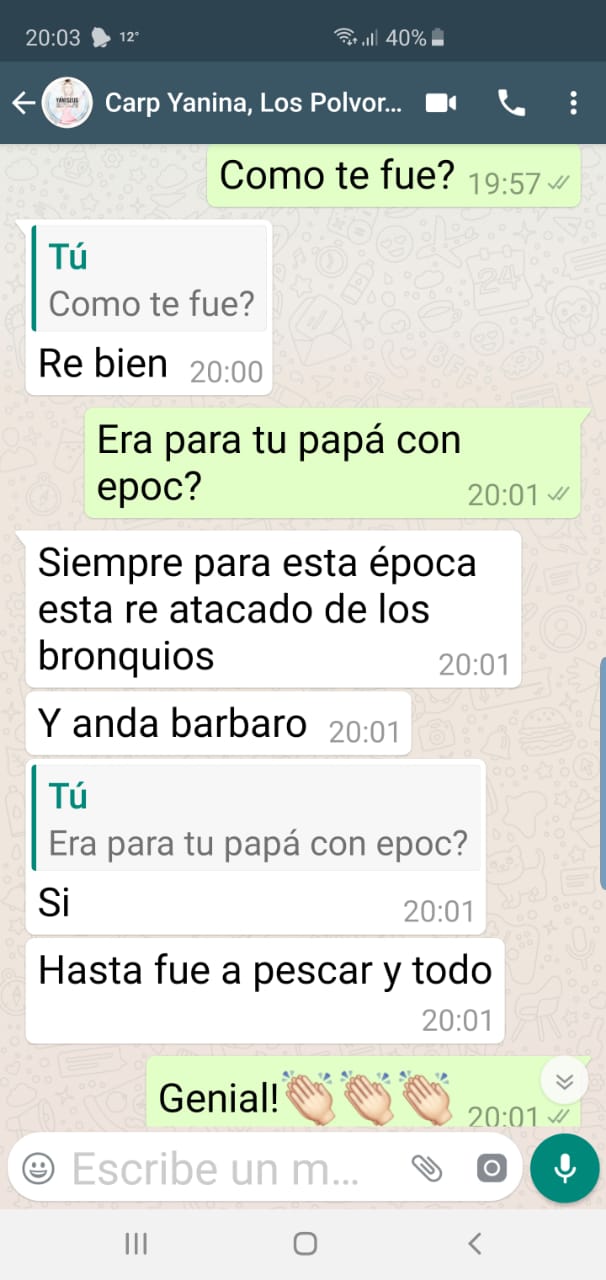This screenshot has width=606, height=1280.
Task: Tap the paperclip attach icon
Action: coord(427,1168)
